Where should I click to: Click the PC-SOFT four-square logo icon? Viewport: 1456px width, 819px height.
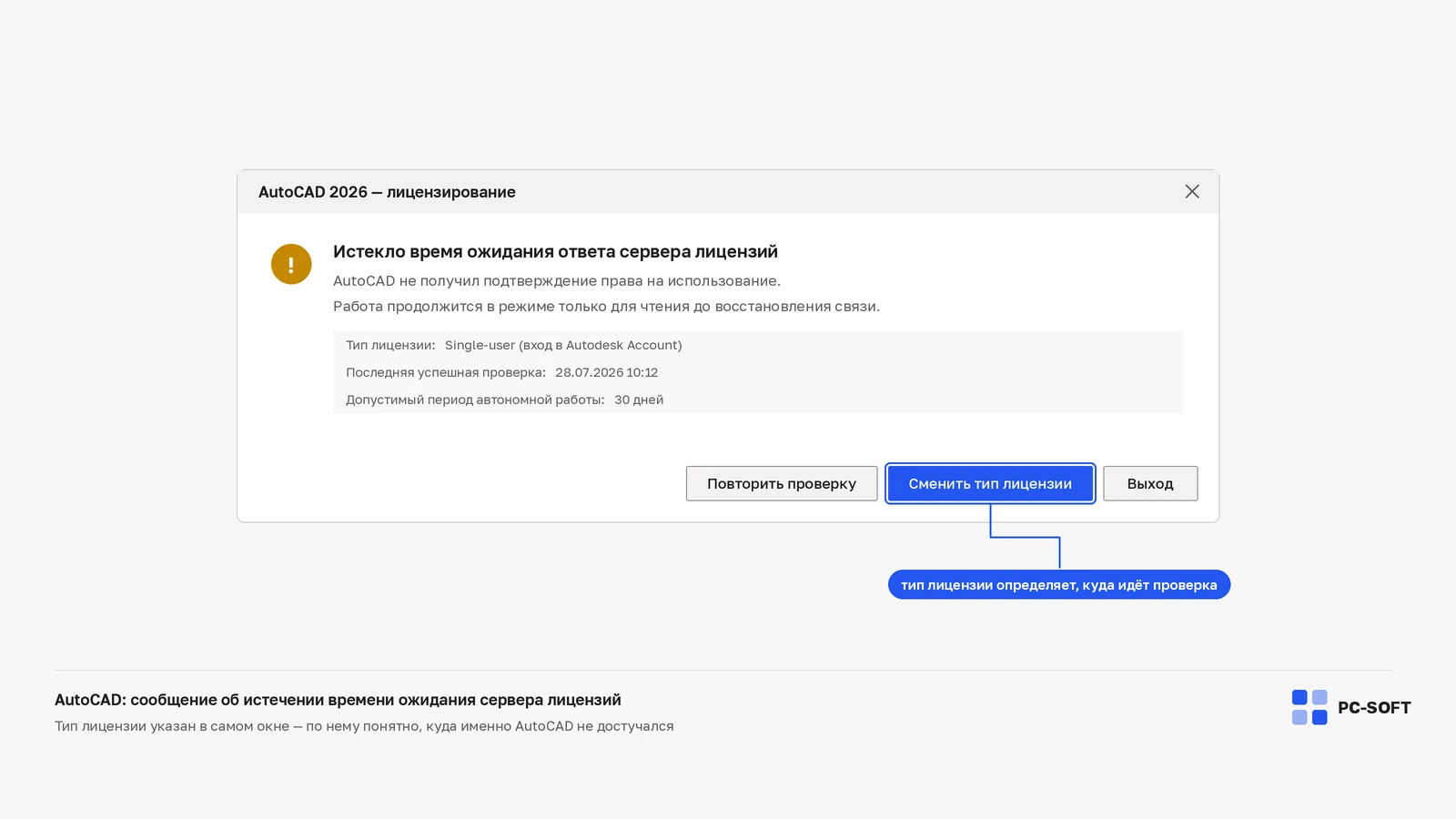[x=1309, y=707]
